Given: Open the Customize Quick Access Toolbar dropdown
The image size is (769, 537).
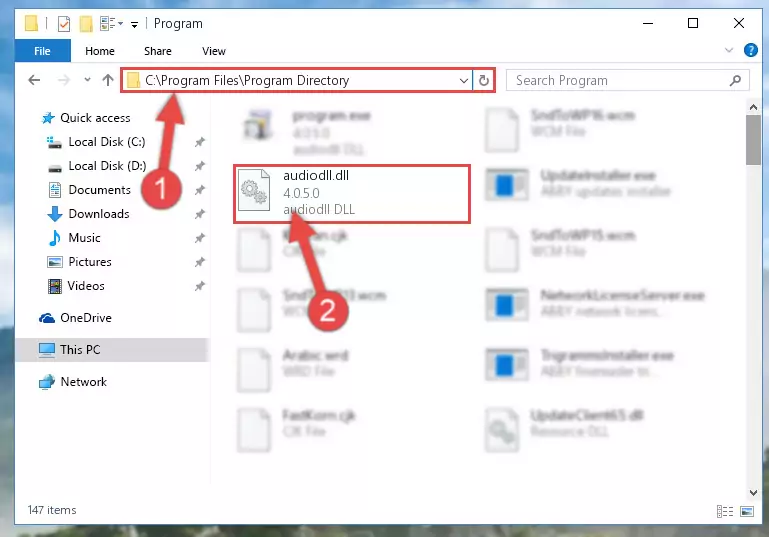Looking at the screenshot, I should [x=134, y=24].
